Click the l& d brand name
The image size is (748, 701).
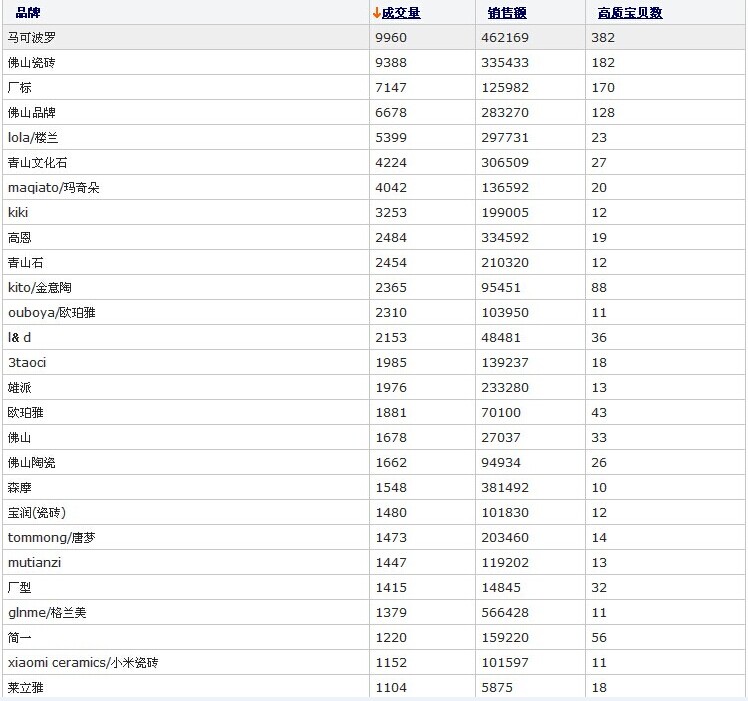pyautogui.click(x=20, y=338)
